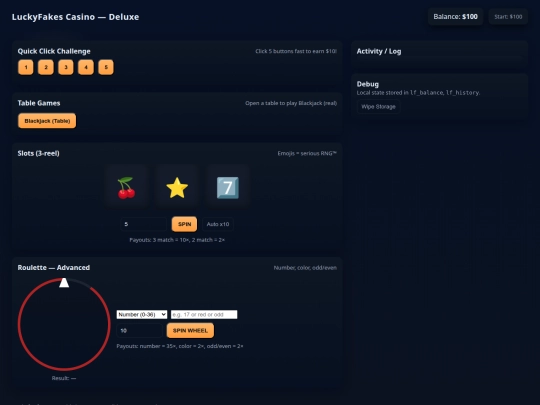Click the slots Payouts info text

pos(177,240)
